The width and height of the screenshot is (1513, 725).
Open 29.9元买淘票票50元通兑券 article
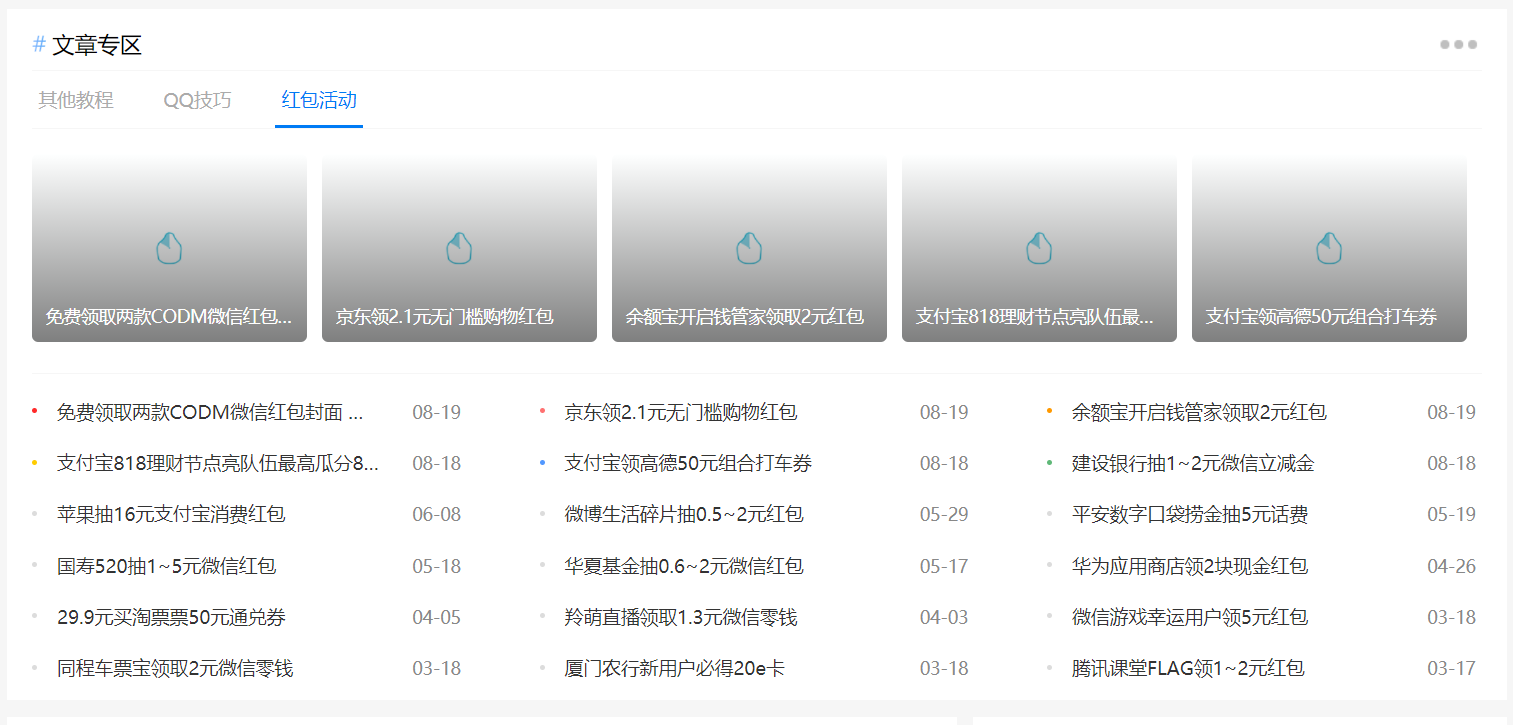pyautogui.click(x=171, y=617)
